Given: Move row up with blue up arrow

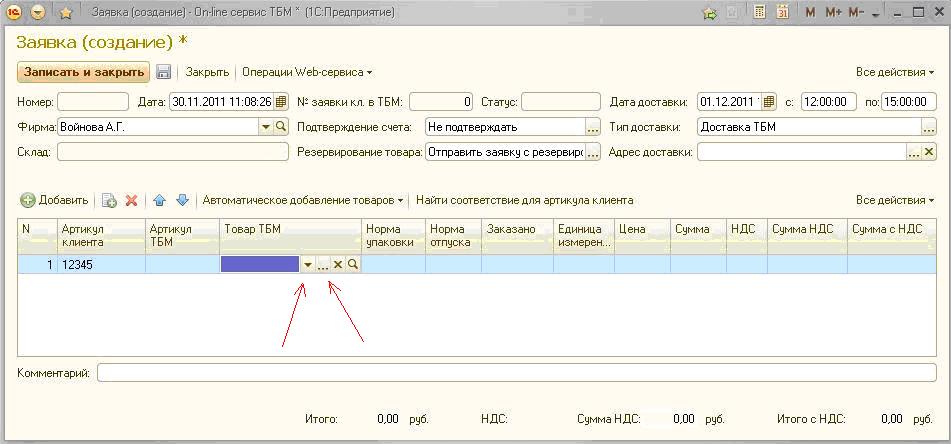Looking at the screenshot, I should (x=160, y=200).
